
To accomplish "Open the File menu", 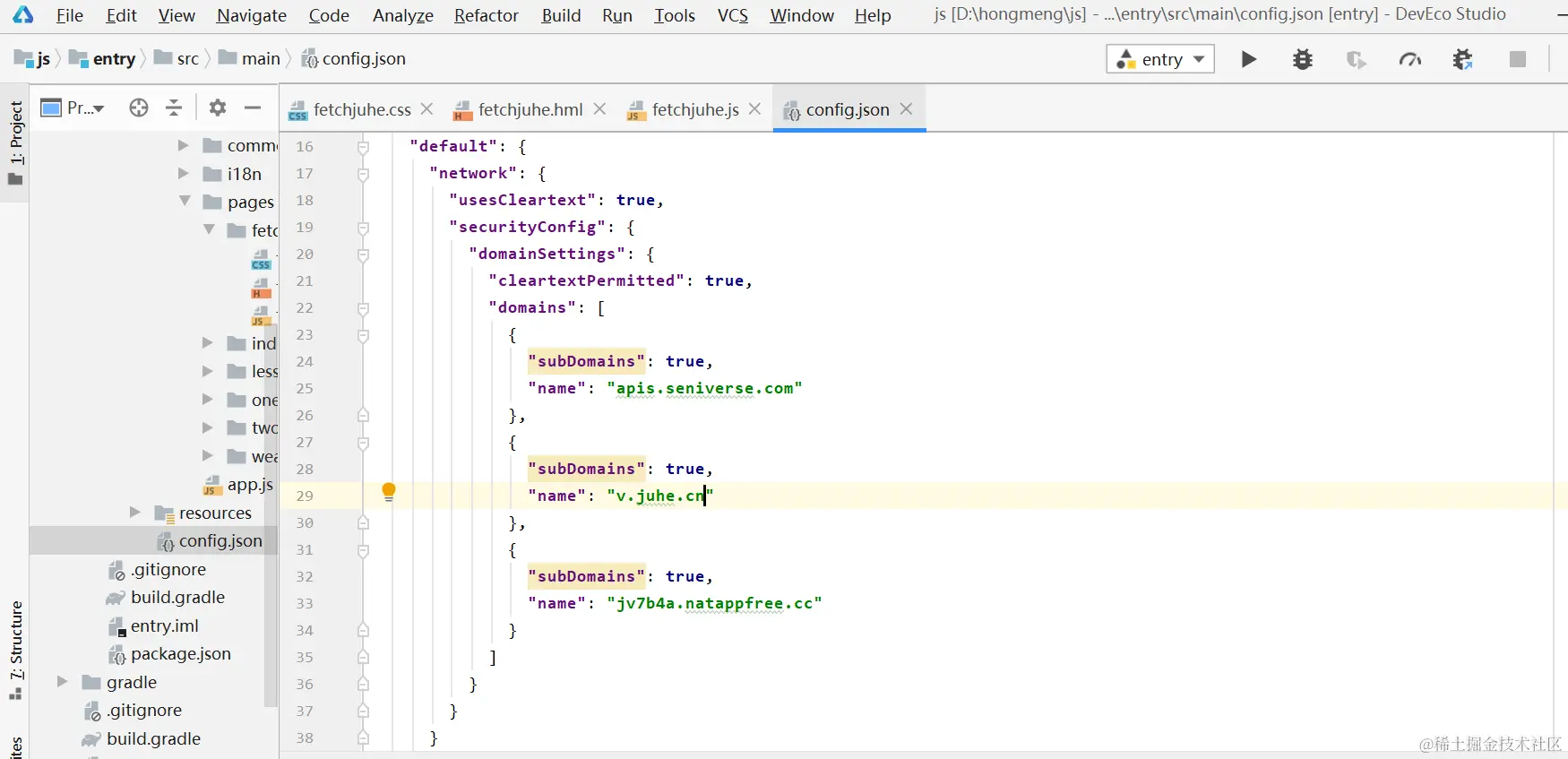I will [69, 15].
